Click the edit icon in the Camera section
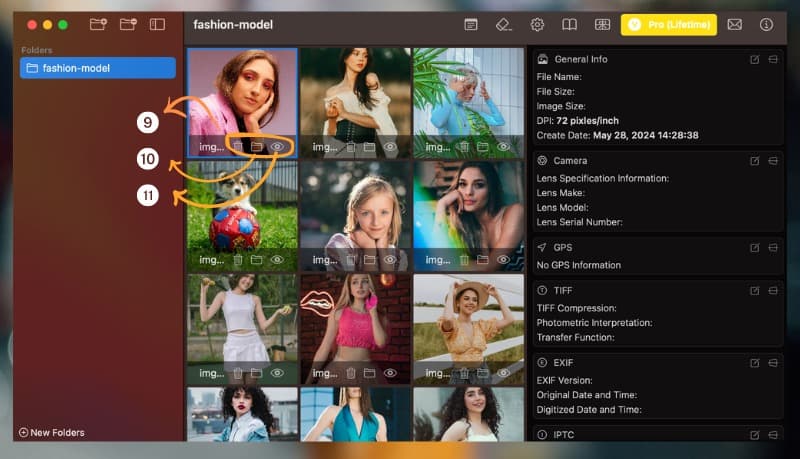 [755, 161]
